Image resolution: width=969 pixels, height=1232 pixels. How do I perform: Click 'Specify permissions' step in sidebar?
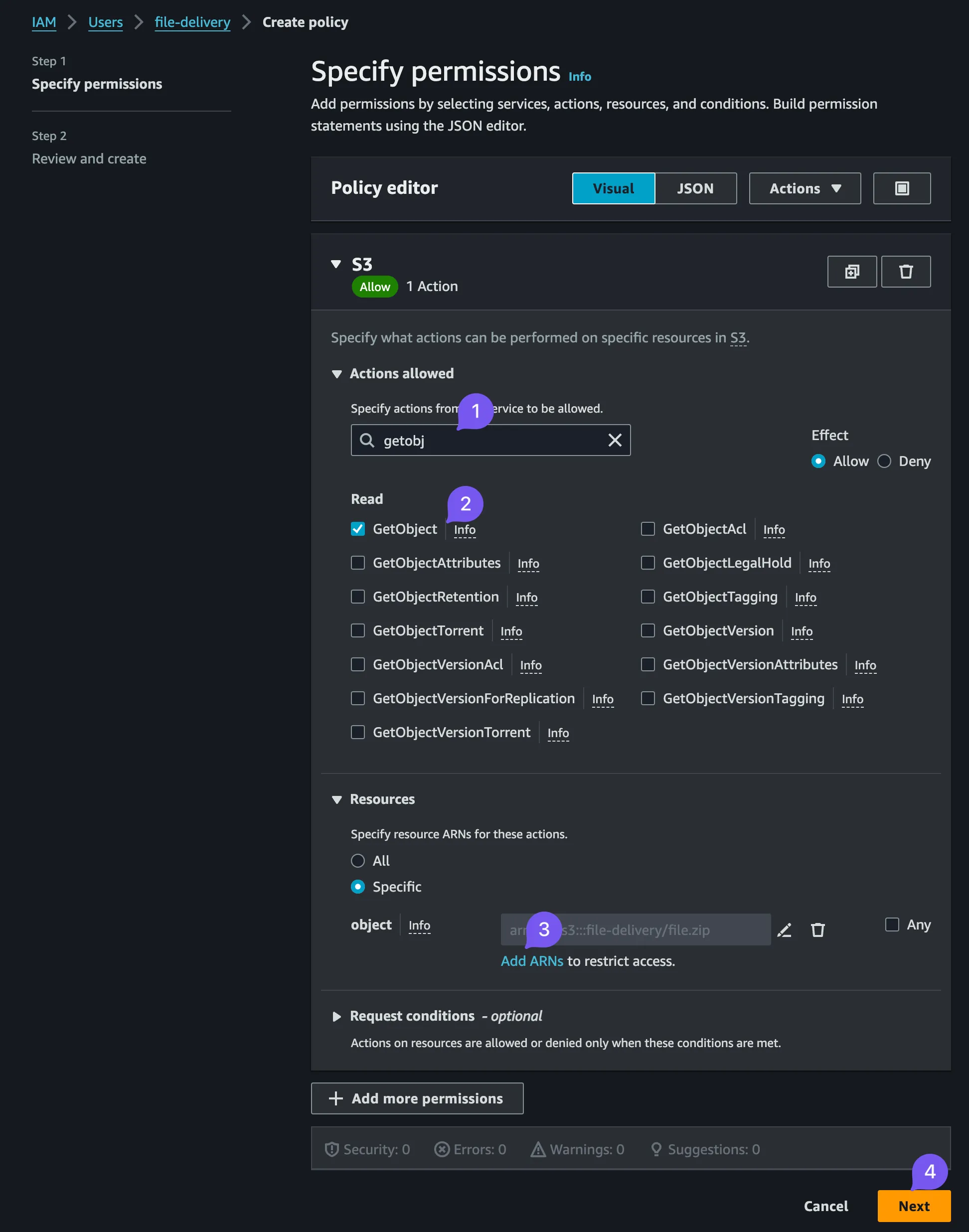97,84
